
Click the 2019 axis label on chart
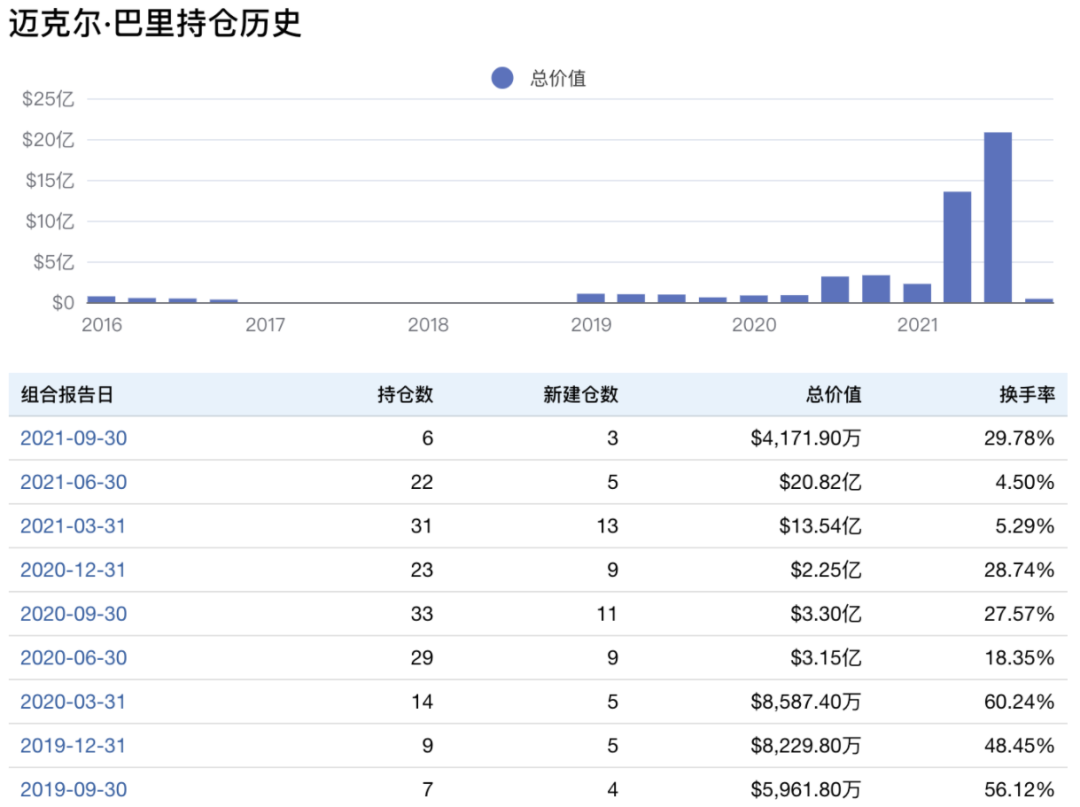tap(591, 325)
